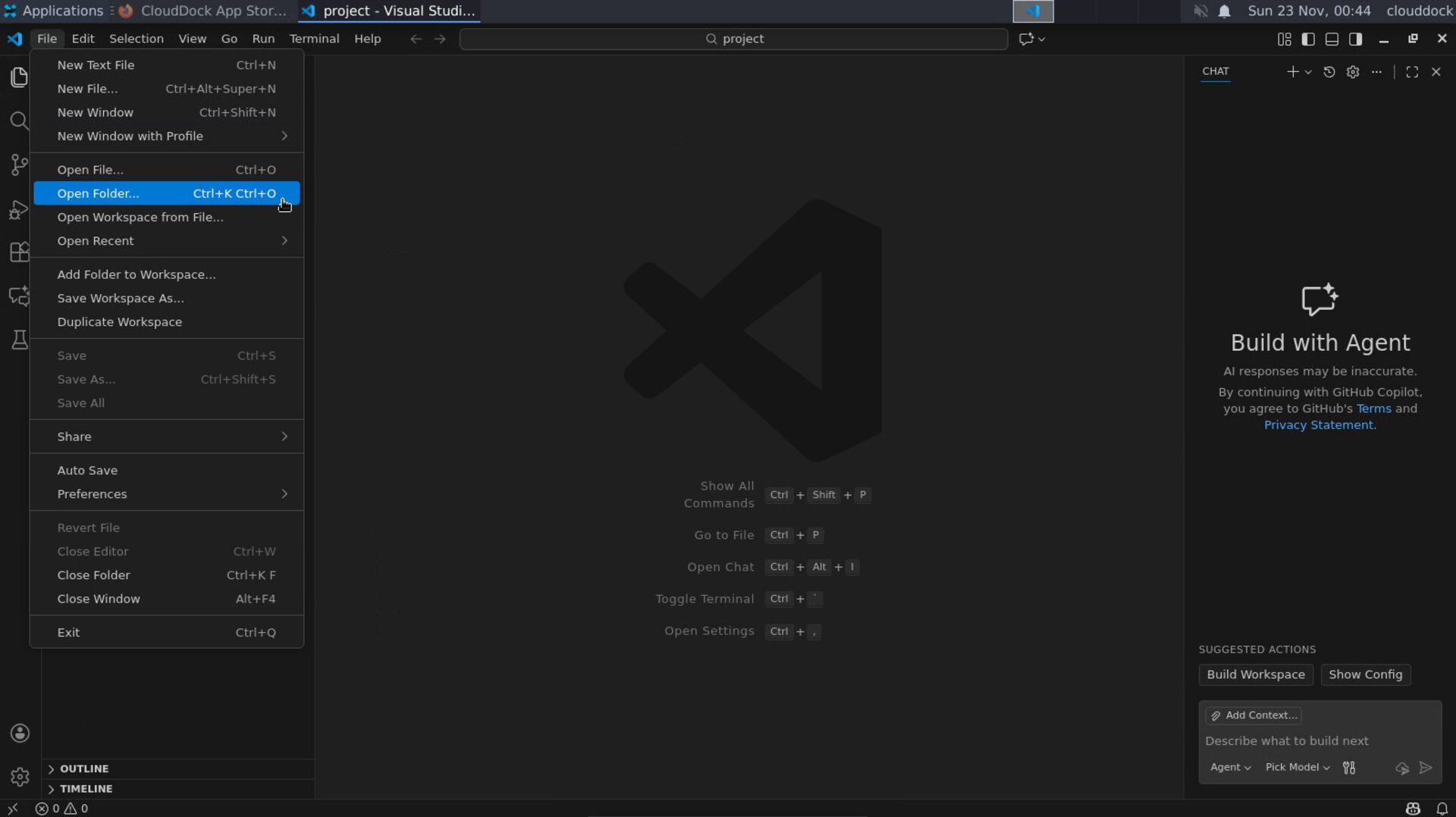The width and height of the screenshot is (1456, 817).
Task: Open the Extensions view icon
Action: [x=19, y=252]
